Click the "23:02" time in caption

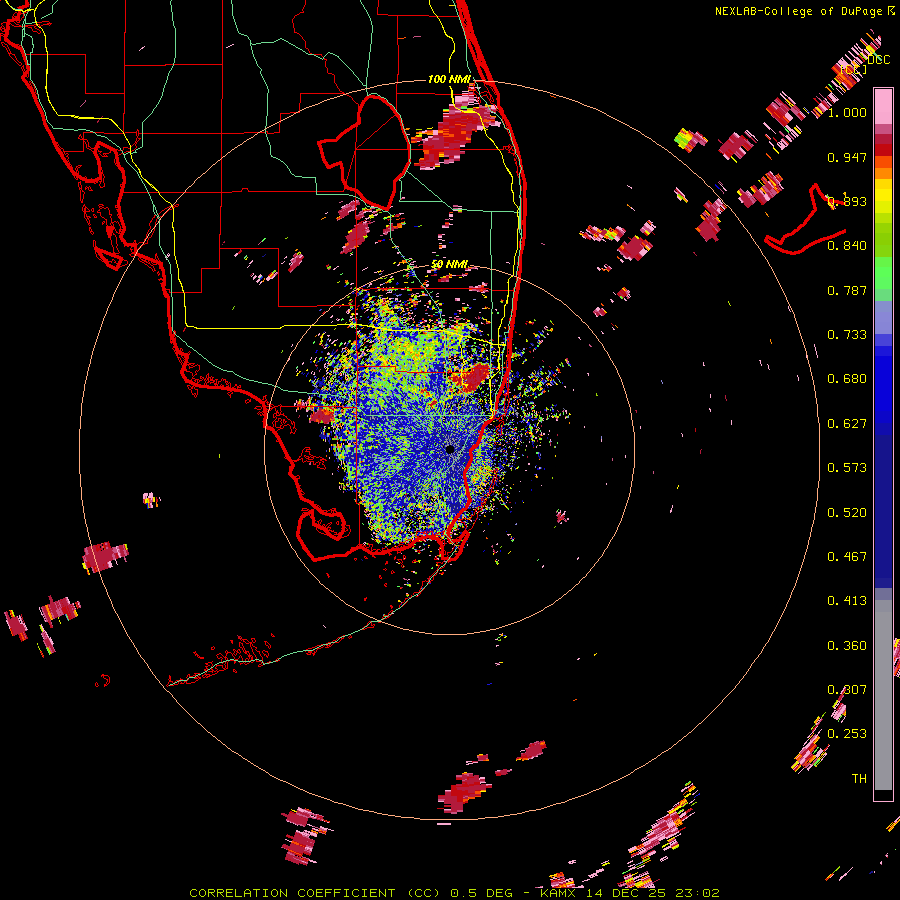coord(698,893)
